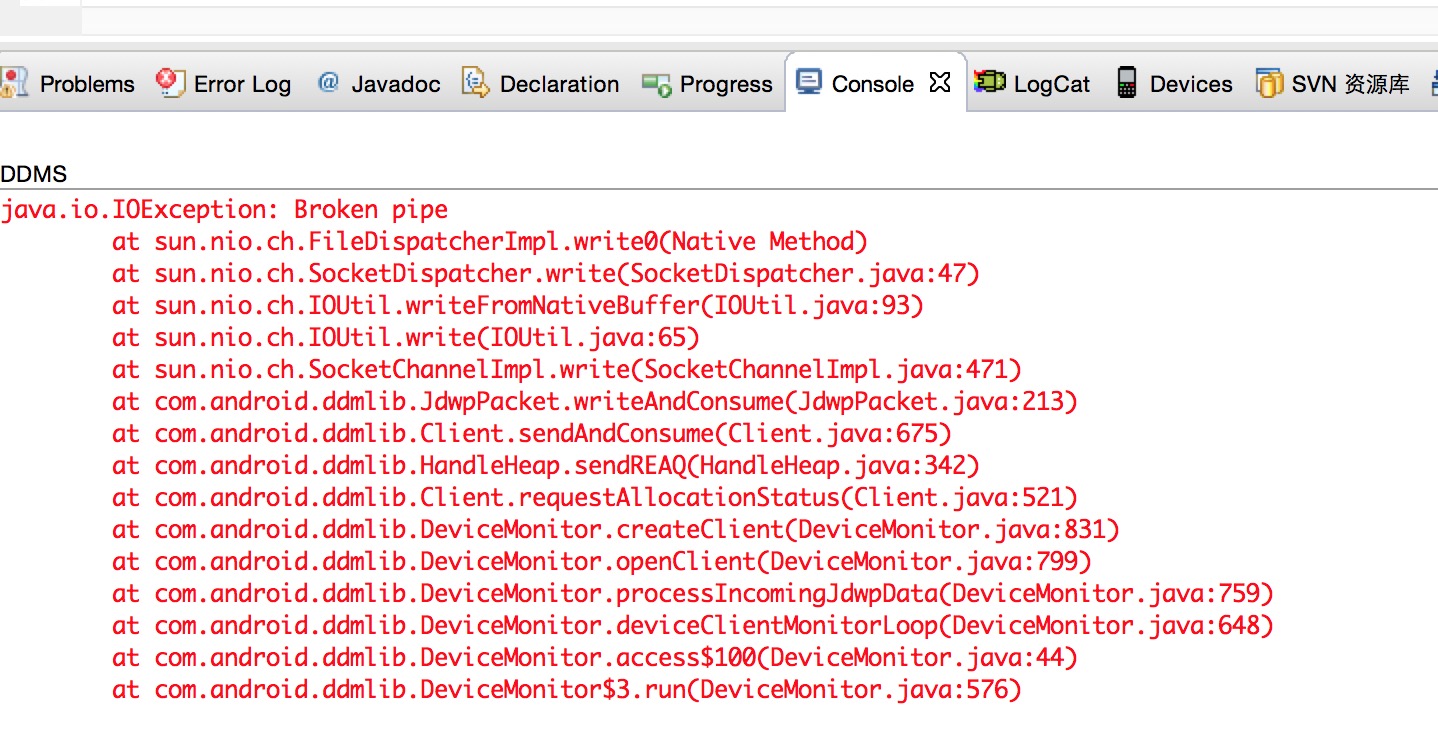
Task: Click 'java.io.IOException: Broken pipe' line
Action: pos(224,210)
